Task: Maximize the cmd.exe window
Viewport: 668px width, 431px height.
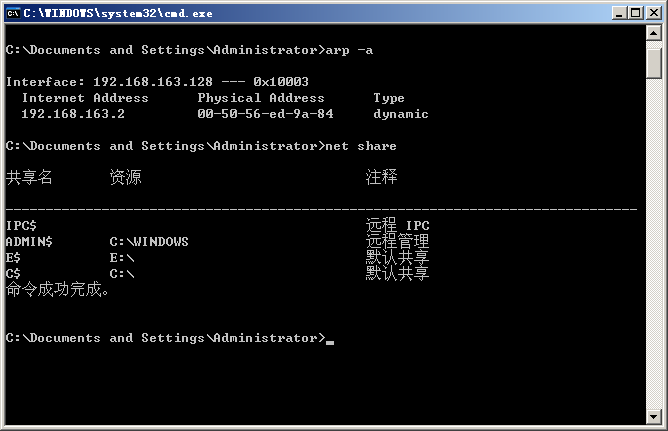Action: click(x=634, y=13)
